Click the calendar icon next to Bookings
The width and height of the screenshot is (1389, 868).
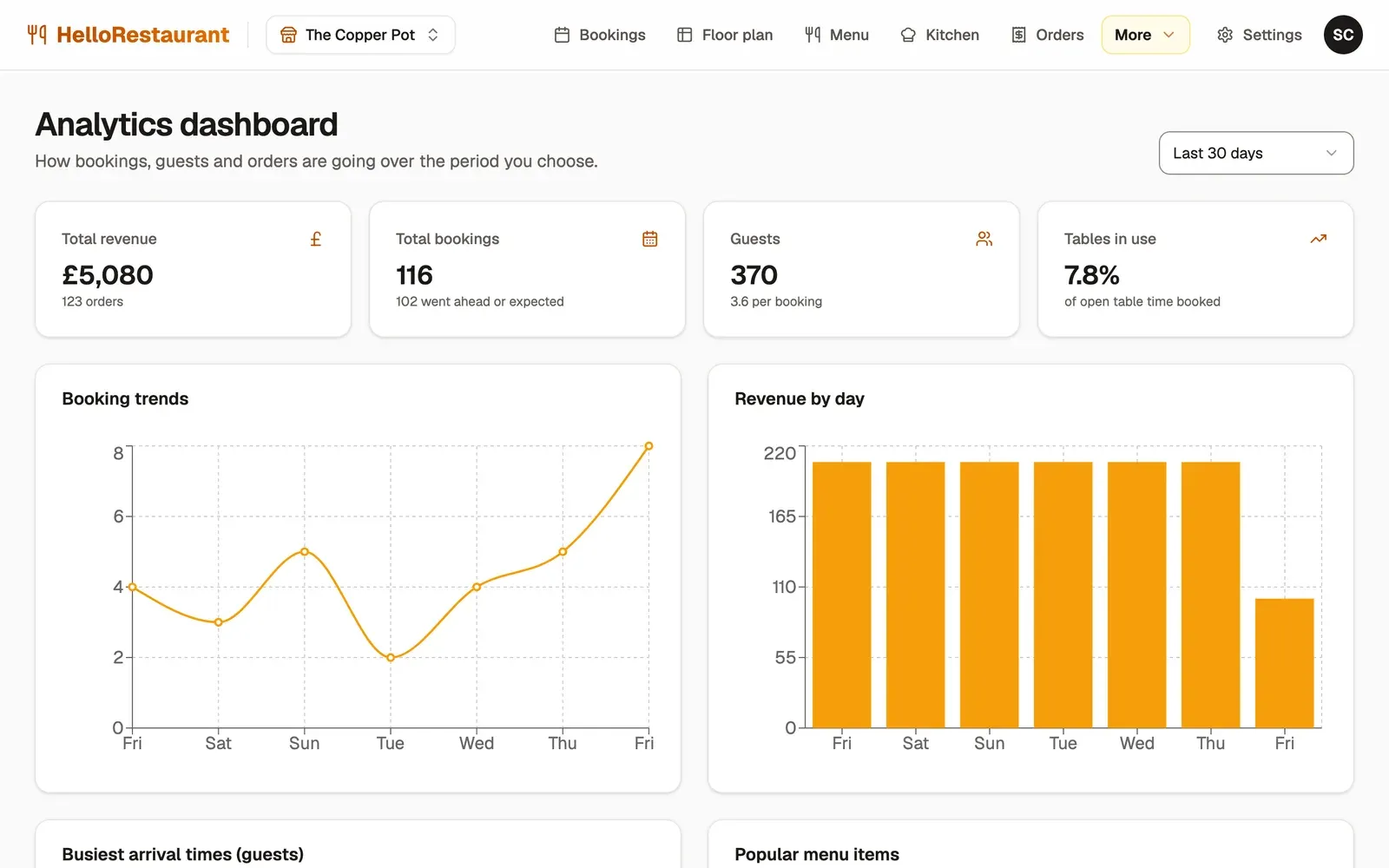pyautogui.click(x=563, y=35)
